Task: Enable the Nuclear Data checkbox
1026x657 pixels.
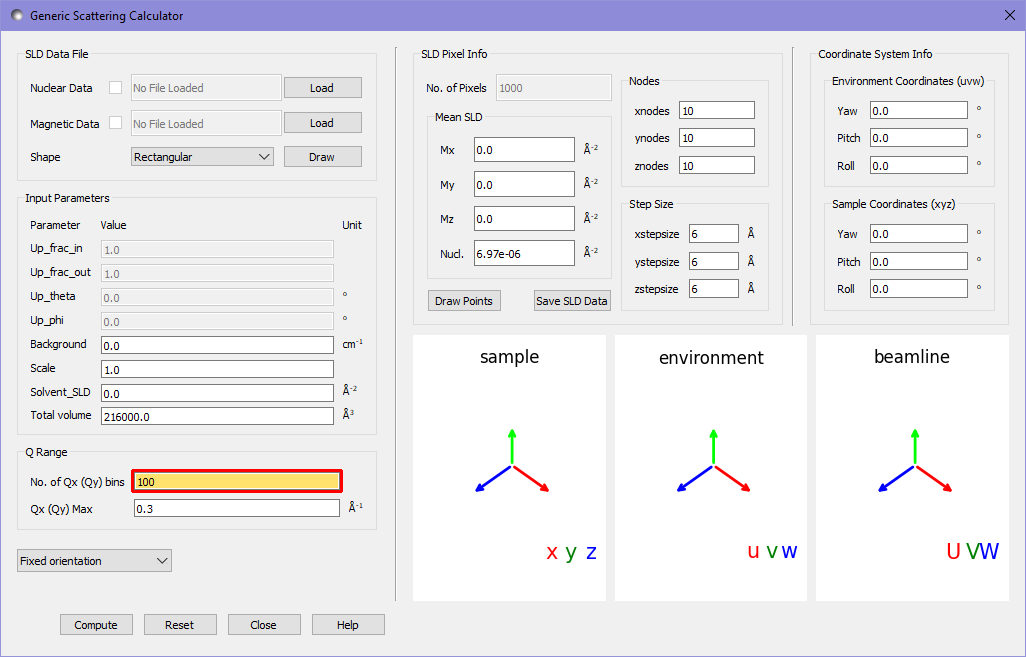Action: tap(115, 88)
